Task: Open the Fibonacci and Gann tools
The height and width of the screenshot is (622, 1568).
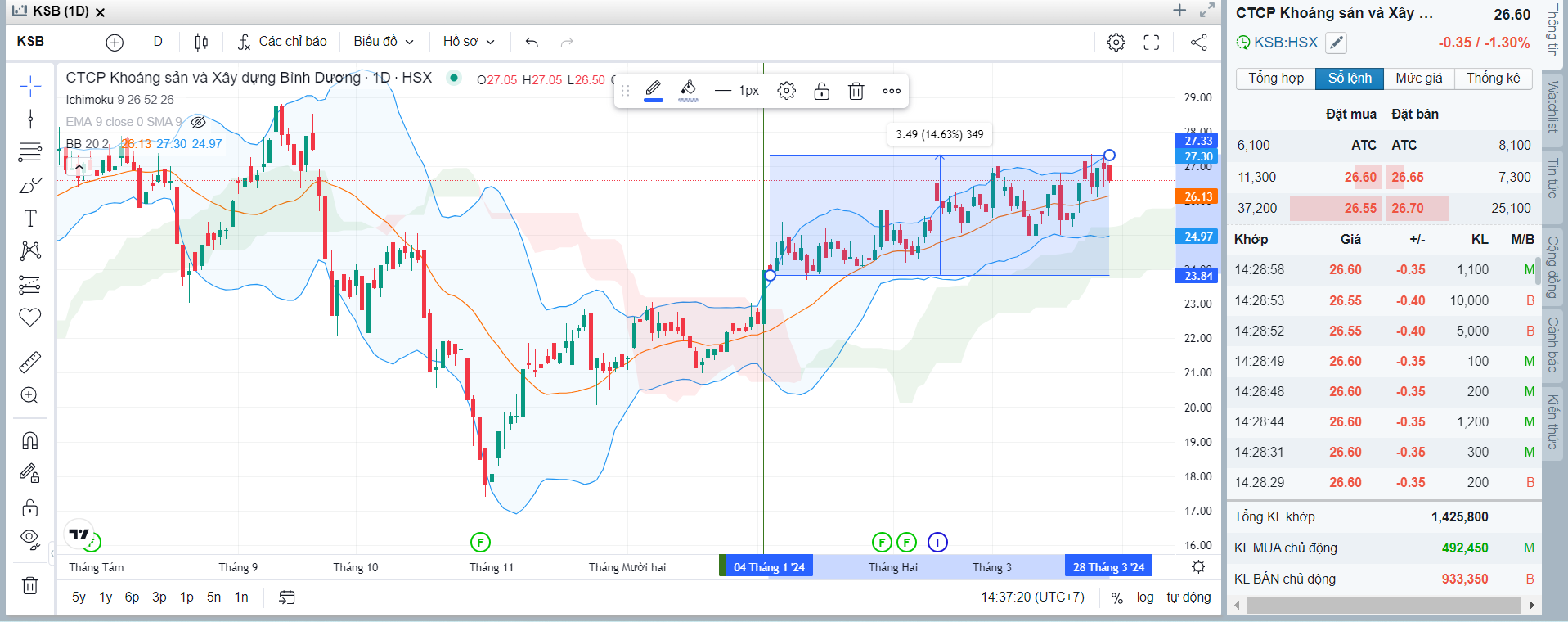Action: [30, 151]
